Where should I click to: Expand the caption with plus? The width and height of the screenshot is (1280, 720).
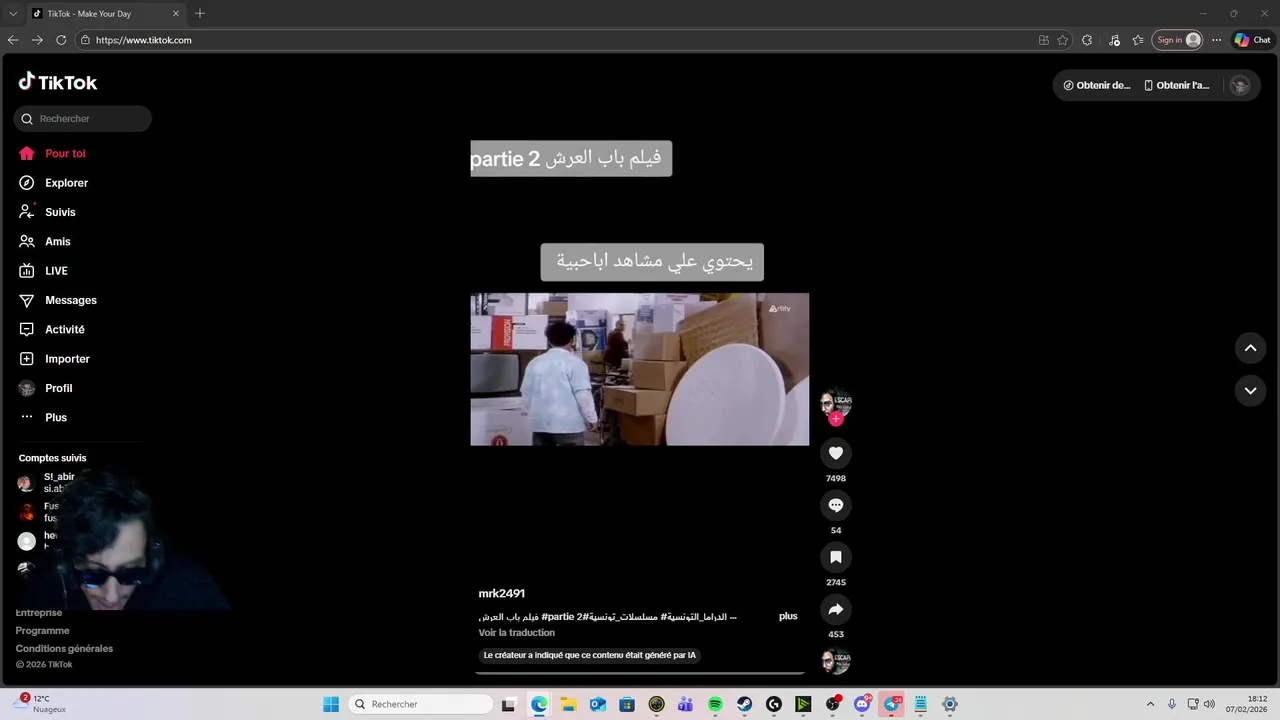pyautogui.click(x=788, y=616)
